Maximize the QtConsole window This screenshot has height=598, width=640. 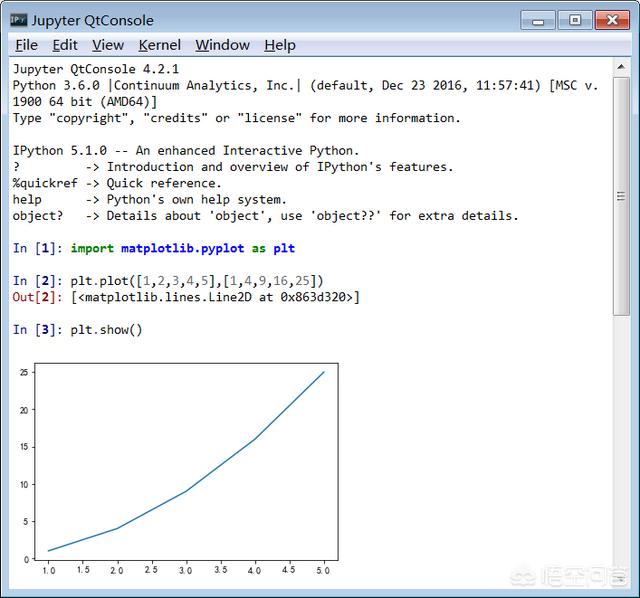tap(574, 19)
